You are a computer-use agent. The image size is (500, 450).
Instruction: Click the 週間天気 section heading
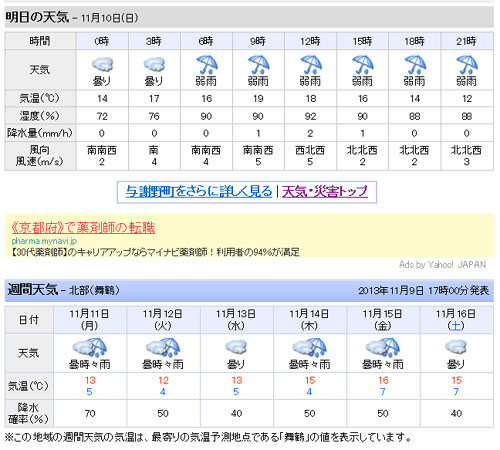33,290
